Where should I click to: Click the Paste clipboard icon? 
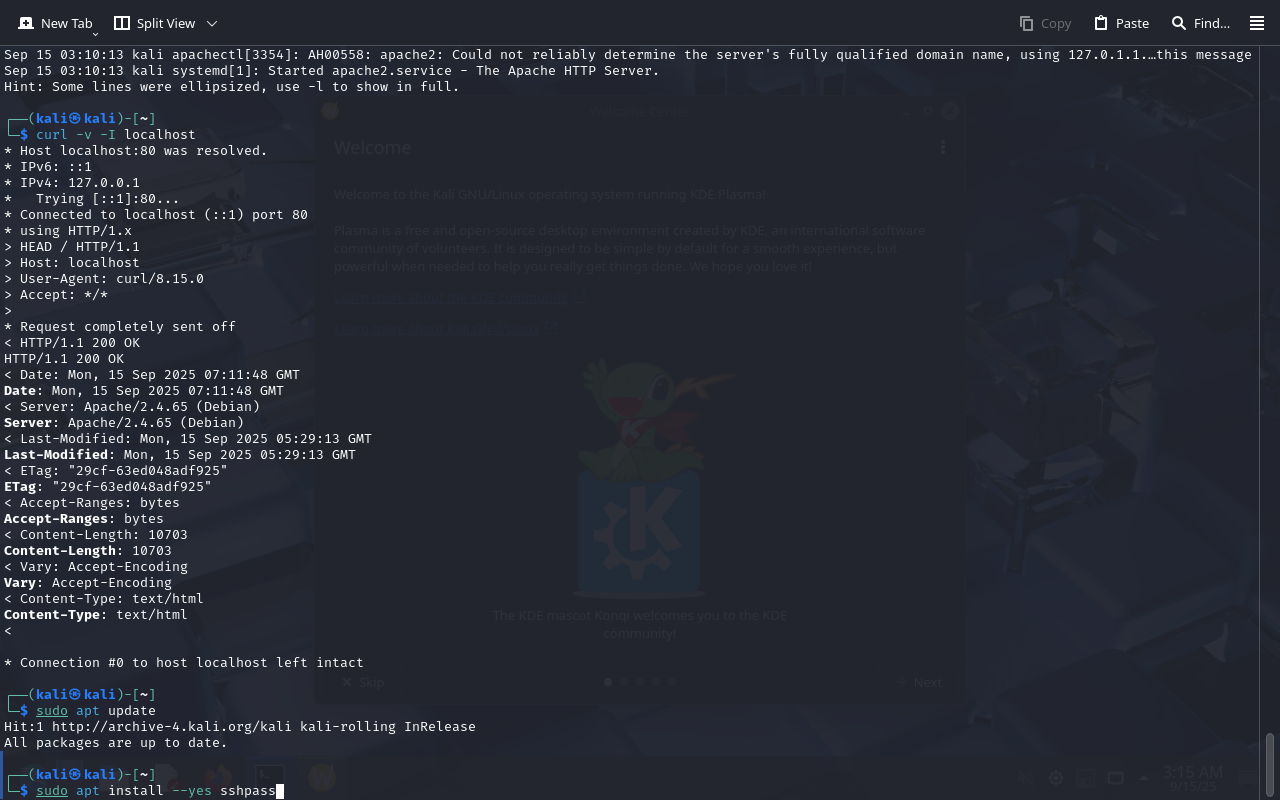click(1101, 23)
